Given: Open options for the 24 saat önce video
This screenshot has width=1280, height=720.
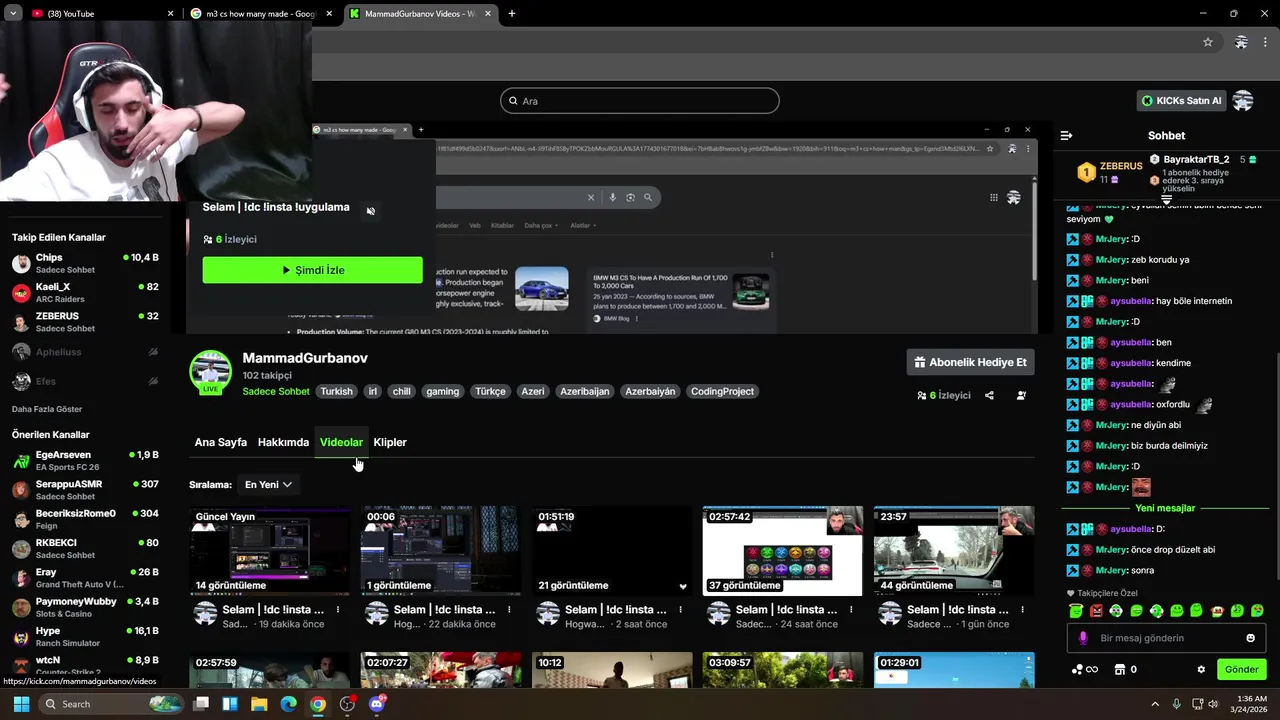Looking at the screenshot, I should pos(851,609).
